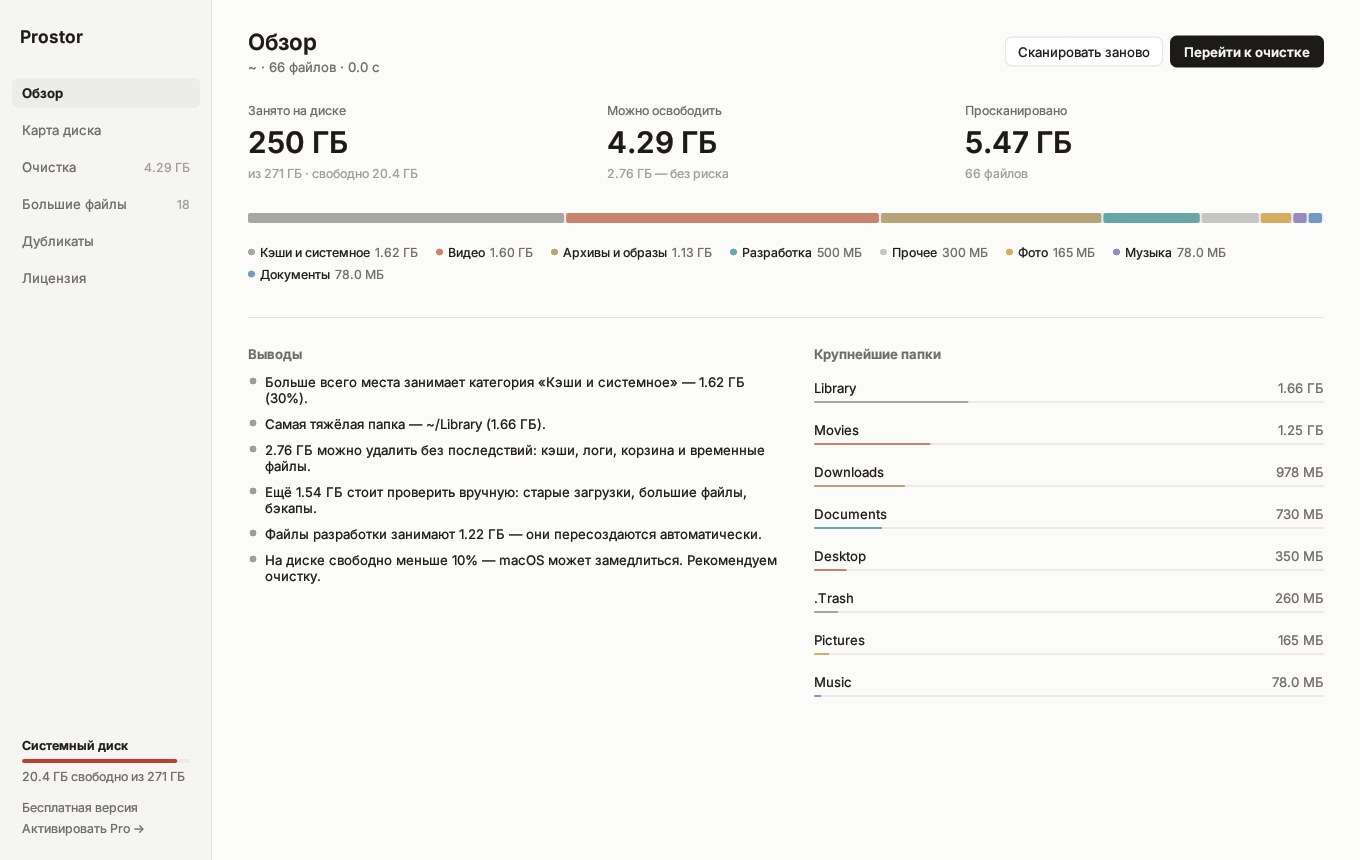Click the Сканировать заново button
Screen dimensions: 1360x860
click(1084, 52)
